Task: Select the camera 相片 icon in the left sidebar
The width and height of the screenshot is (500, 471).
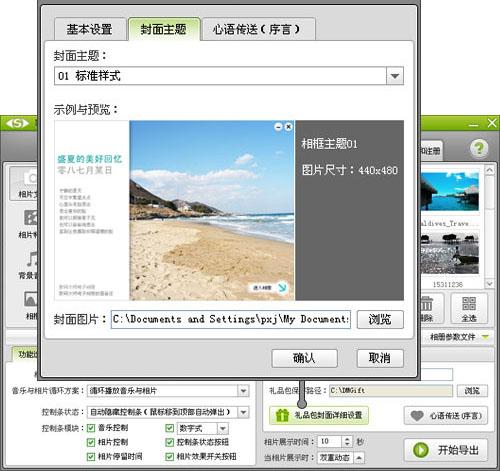Action: click(x=30, y=178)
